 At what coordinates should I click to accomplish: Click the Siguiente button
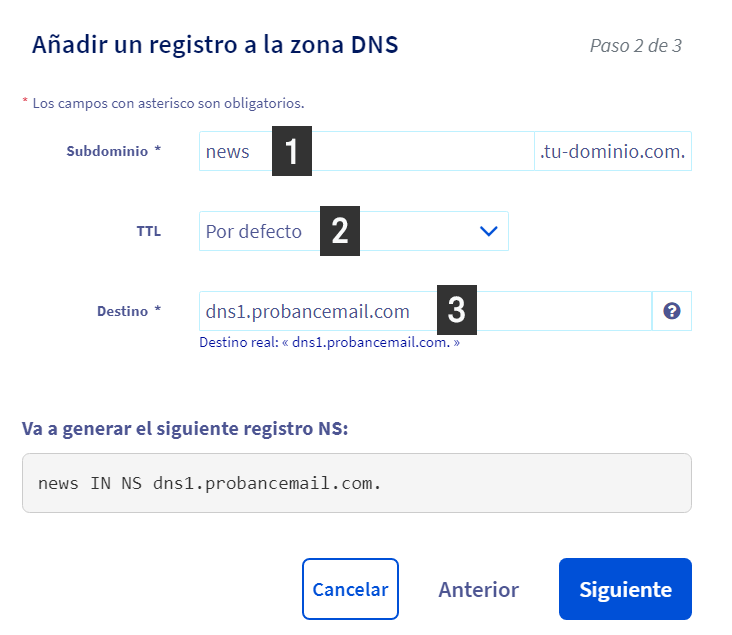pyautogui.click(x=625, y=589)
